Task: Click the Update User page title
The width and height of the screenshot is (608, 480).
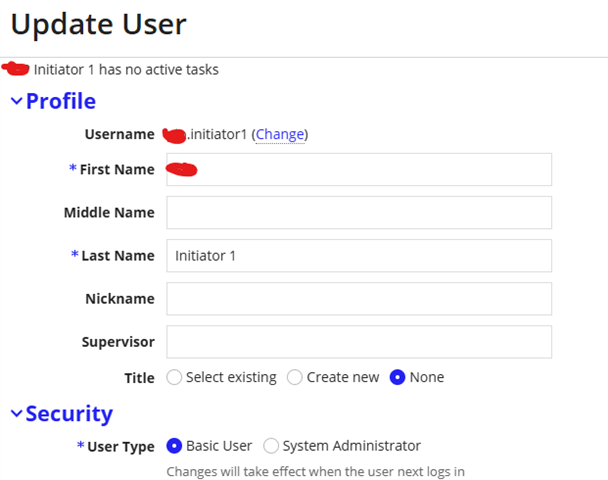Action: (x=98, y=24)
